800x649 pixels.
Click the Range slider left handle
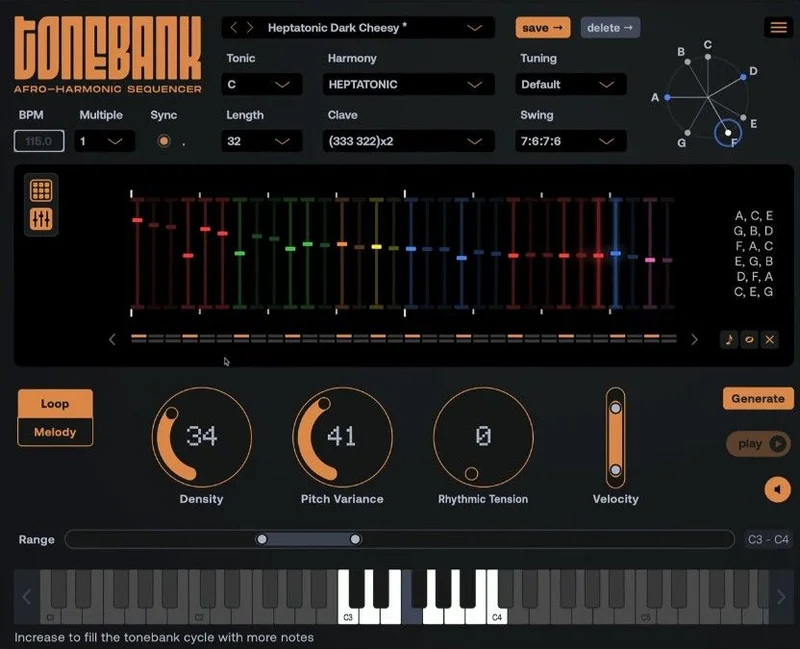pyautogui.click(x=262, y=539)
